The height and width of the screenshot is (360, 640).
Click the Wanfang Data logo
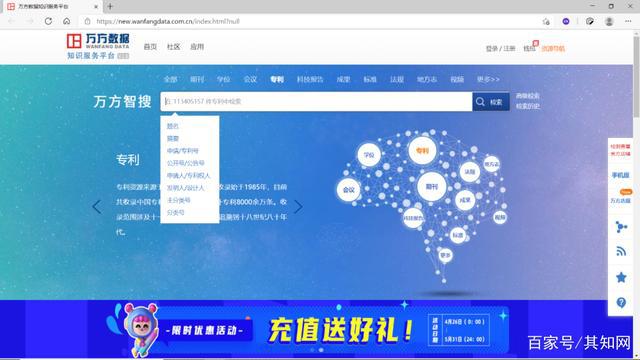coord(98,47)
